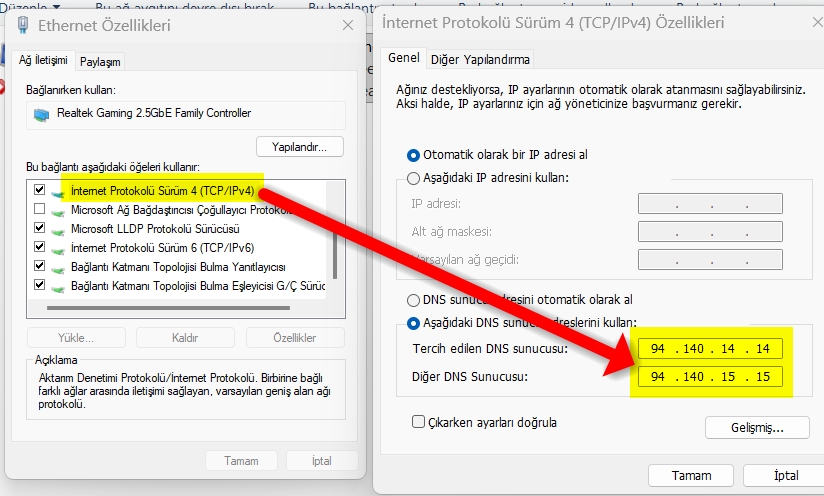Enable Microsoft Ağ Bağdaştırıcısı Çoğullayıcı checkbox
The image size is (824, 496).
[x=39, y=209]
